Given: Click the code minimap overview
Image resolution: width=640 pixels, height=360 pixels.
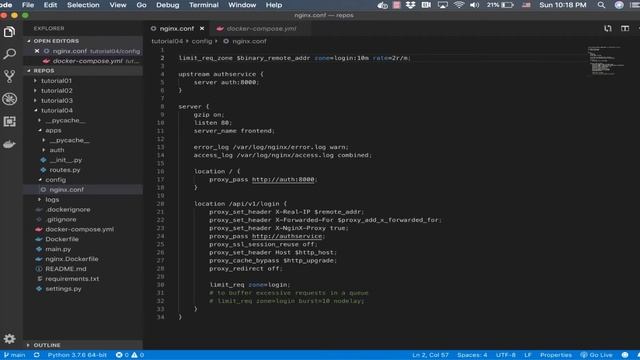Looking at the screenshot, I should (606, 61).
